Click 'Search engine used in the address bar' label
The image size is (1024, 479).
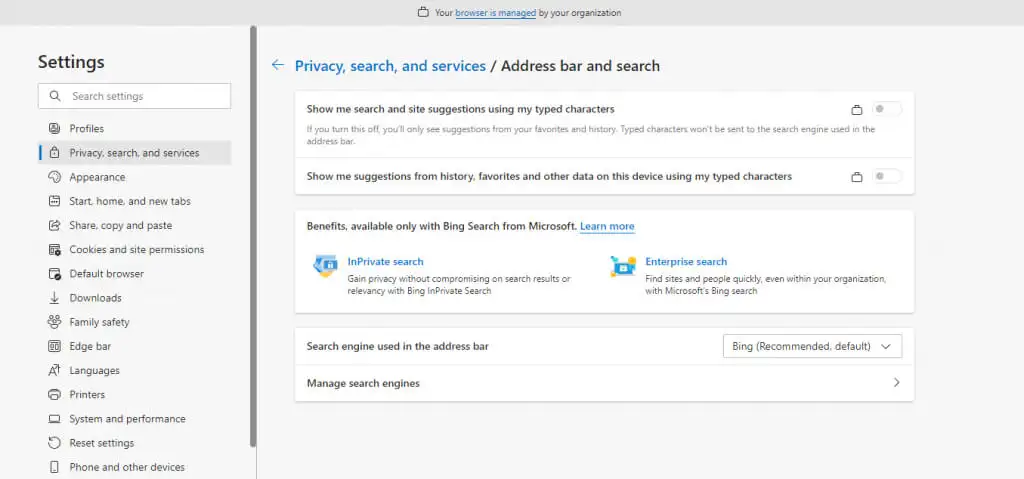398,346
